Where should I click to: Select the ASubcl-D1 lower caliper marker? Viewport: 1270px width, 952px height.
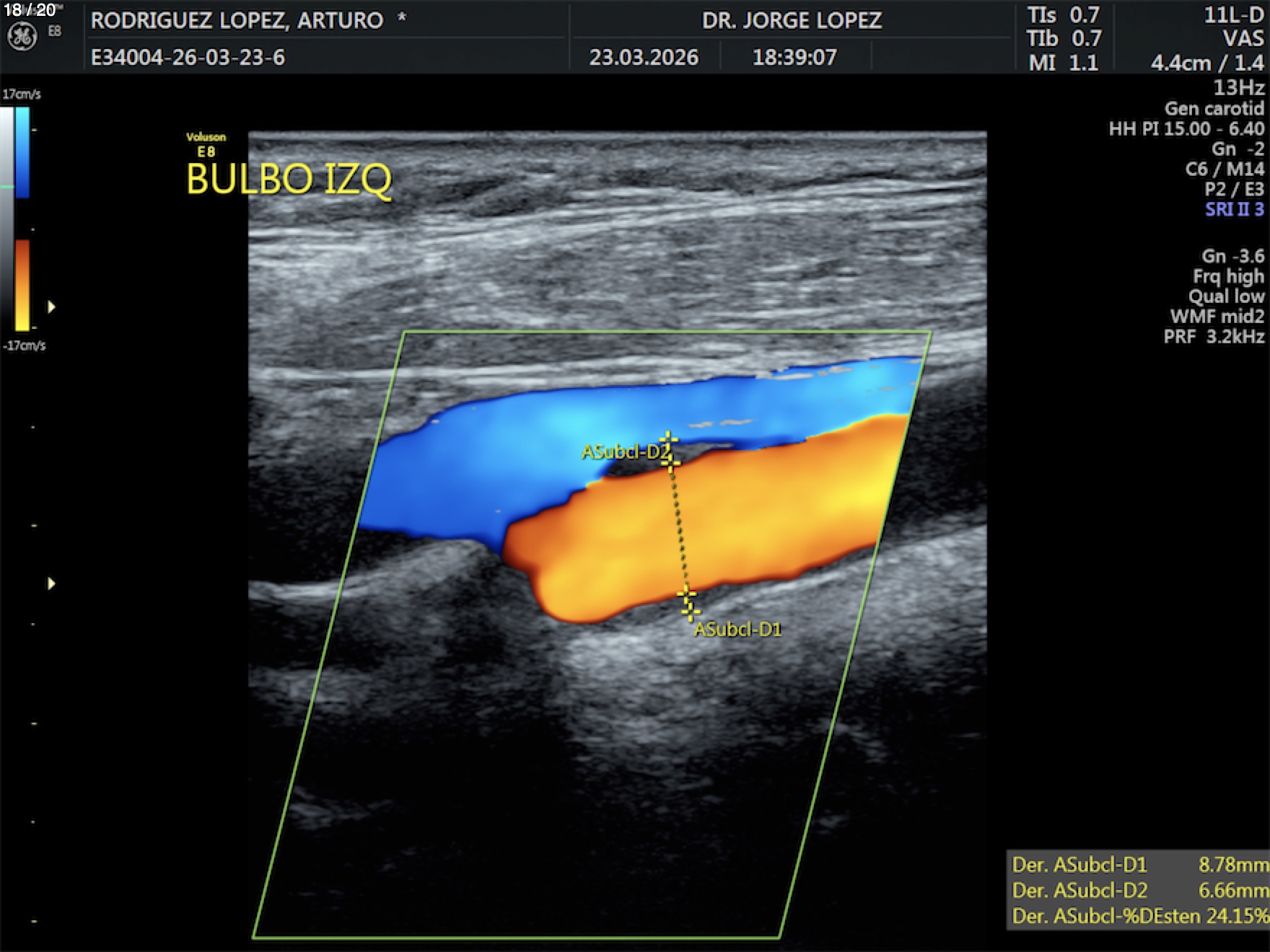687,596
